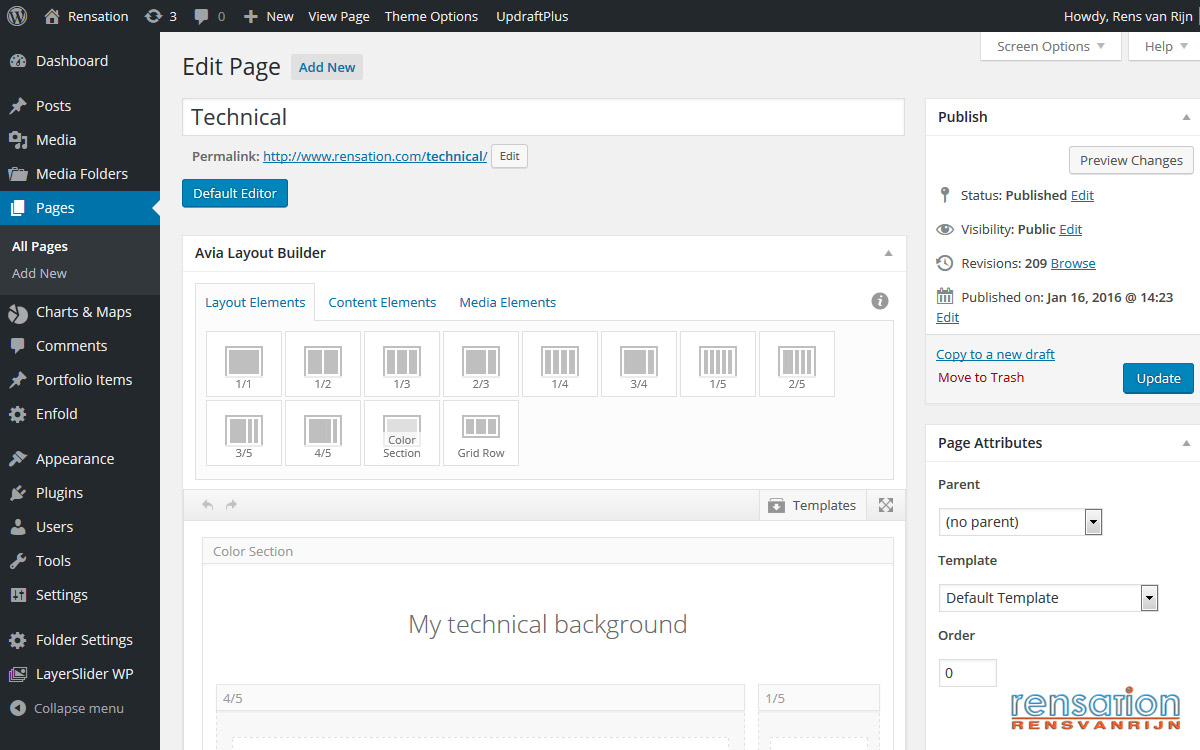The width and height of the screenshot is (1200, 750).
Task: Open the Rensation site home menu
Action: coord(87,16)
